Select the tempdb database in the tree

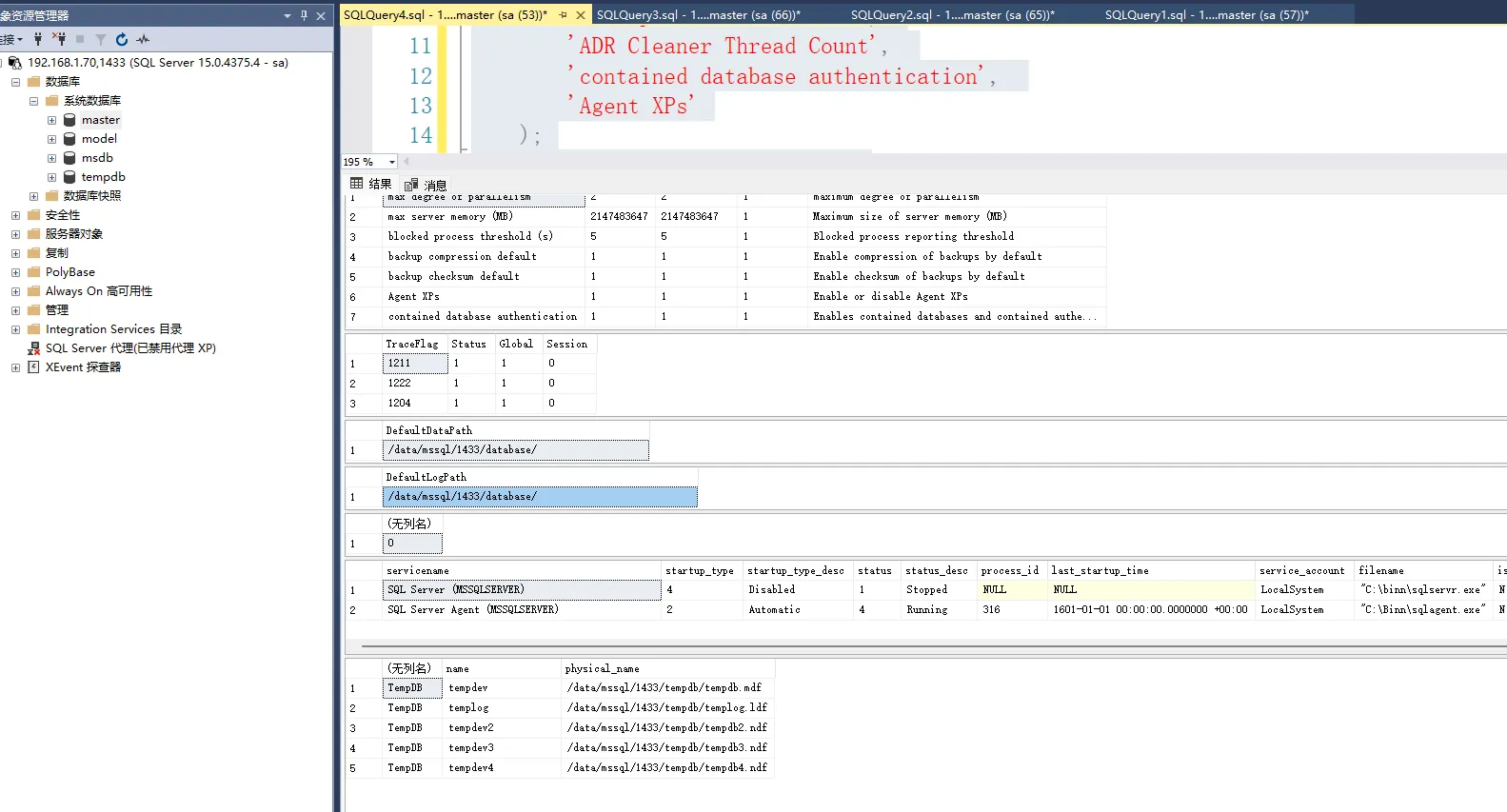(103, 177)
